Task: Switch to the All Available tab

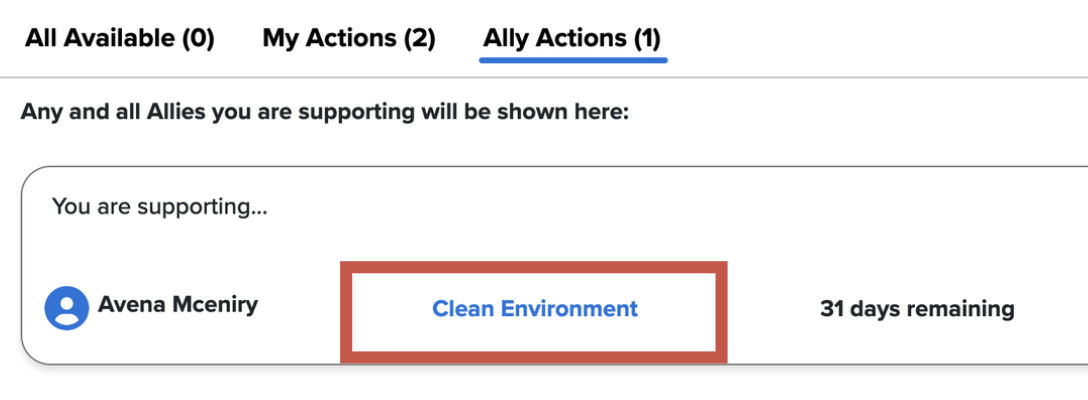Action: [x=120, y=39]
